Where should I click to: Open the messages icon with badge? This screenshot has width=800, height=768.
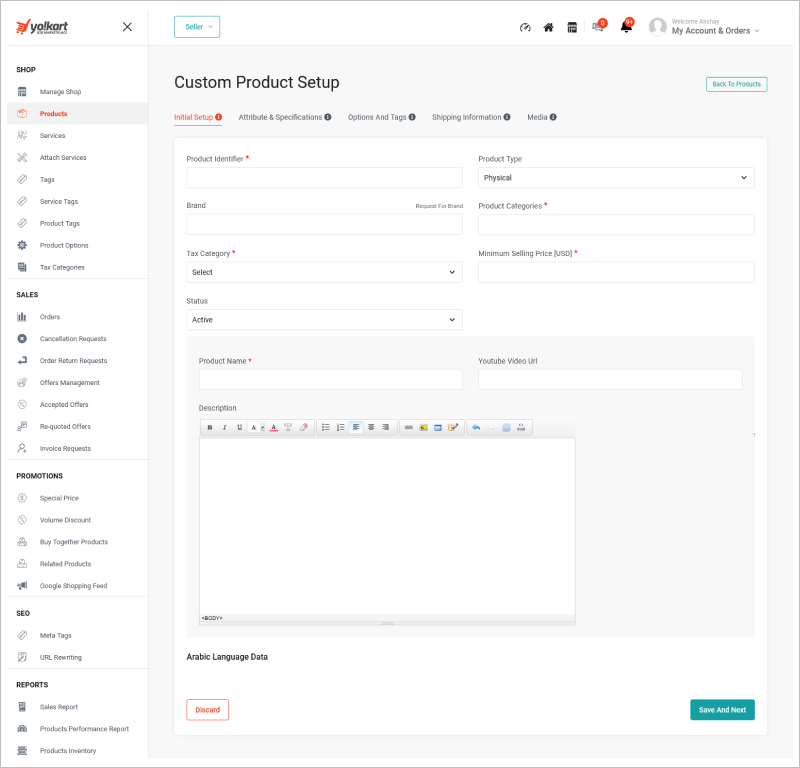pos(598,27)
